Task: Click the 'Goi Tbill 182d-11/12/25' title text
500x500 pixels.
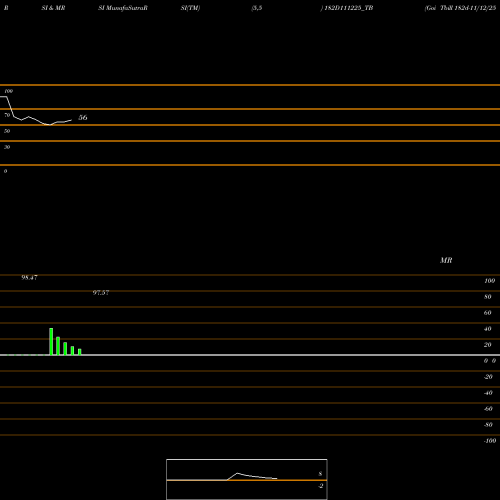Action: pos(460,8)
